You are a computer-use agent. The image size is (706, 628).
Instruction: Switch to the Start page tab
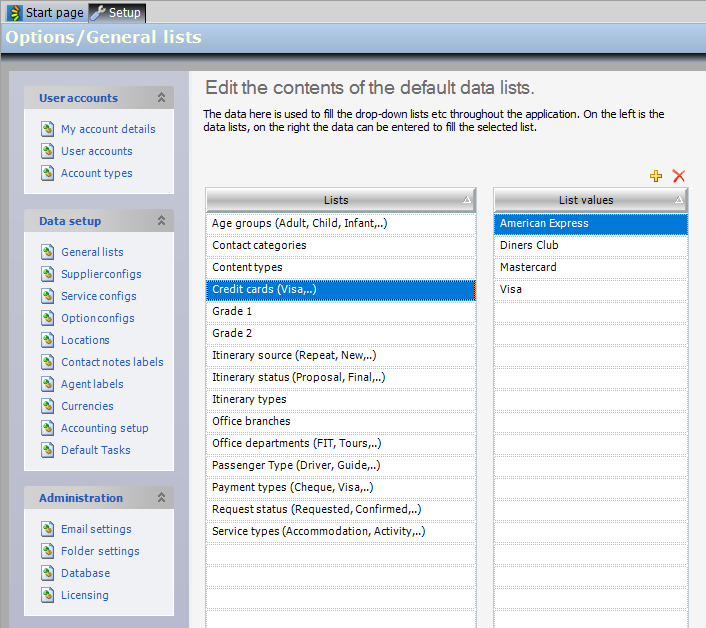pos(45,12)
